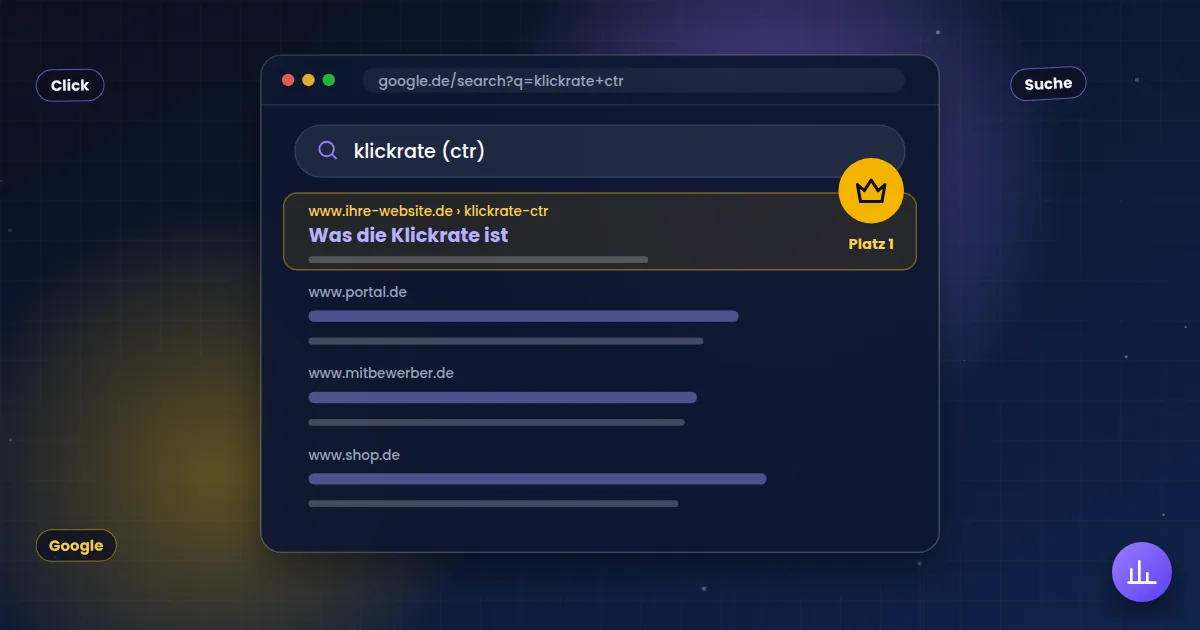Open the www.shop.de result

354,455
